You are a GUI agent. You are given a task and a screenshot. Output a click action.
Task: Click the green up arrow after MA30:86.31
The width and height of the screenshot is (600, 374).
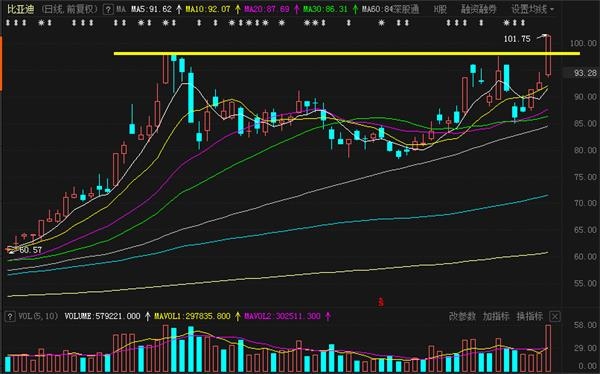pos(355,9)
